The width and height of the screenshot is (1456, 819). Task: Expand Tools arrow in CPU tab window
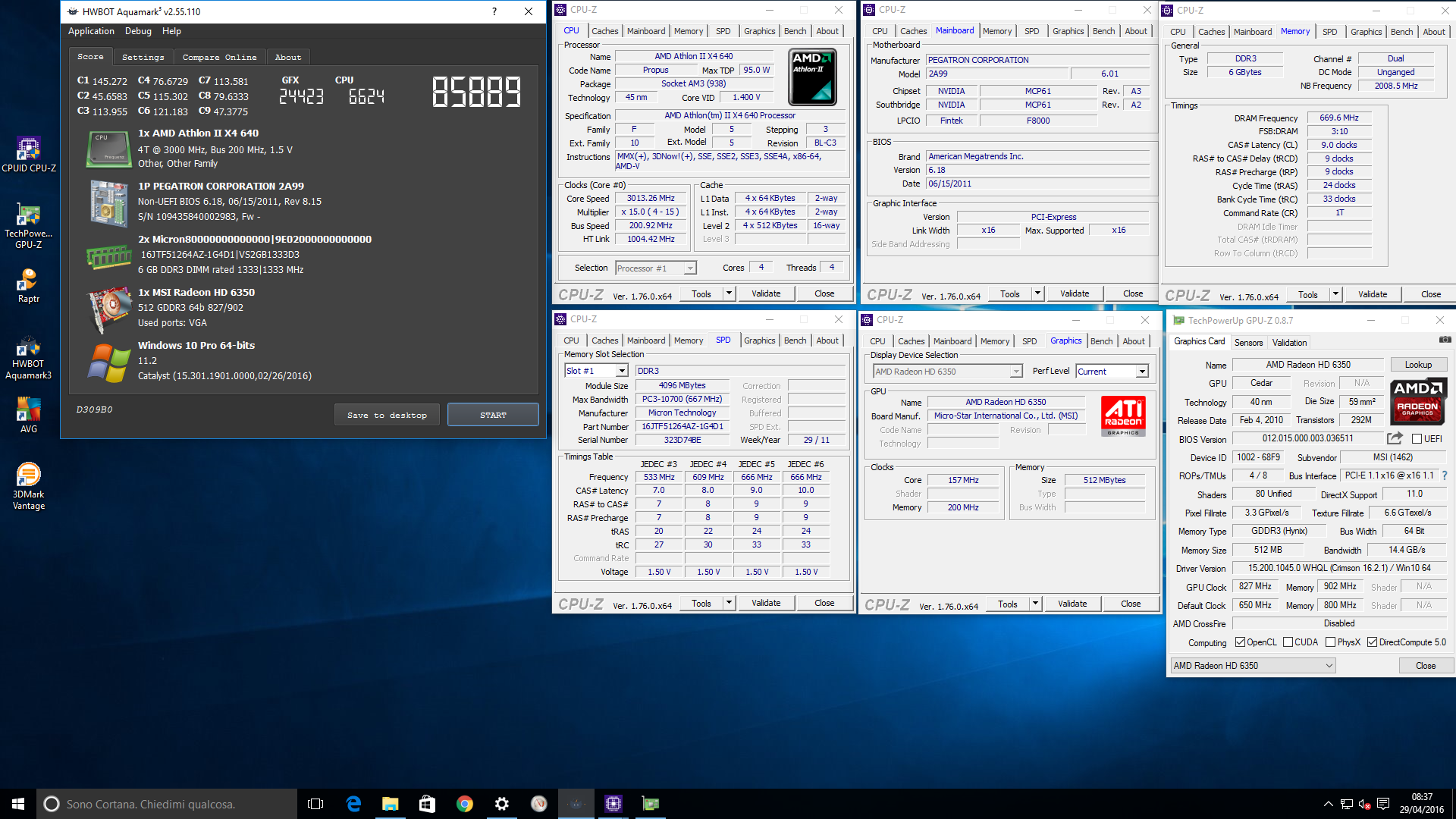[729, 293]
